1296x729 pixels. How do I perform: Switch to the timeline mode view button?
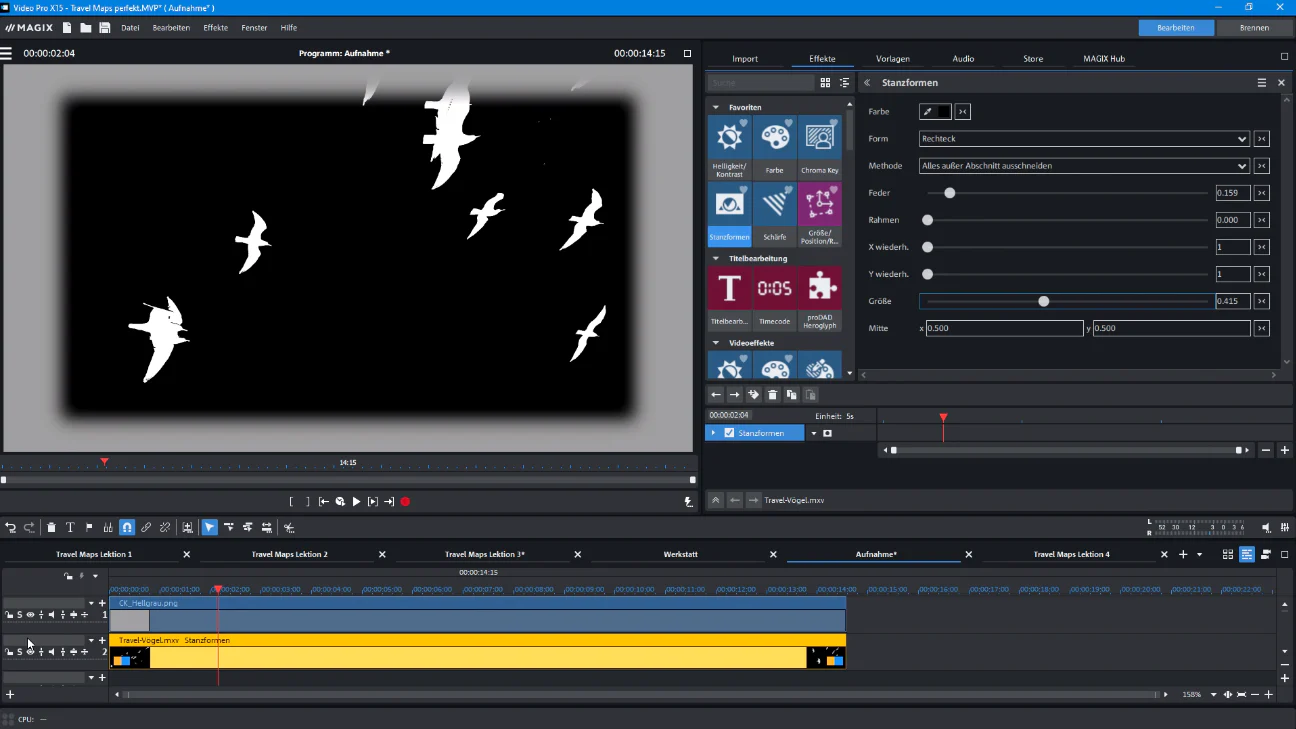[1247, 554]
